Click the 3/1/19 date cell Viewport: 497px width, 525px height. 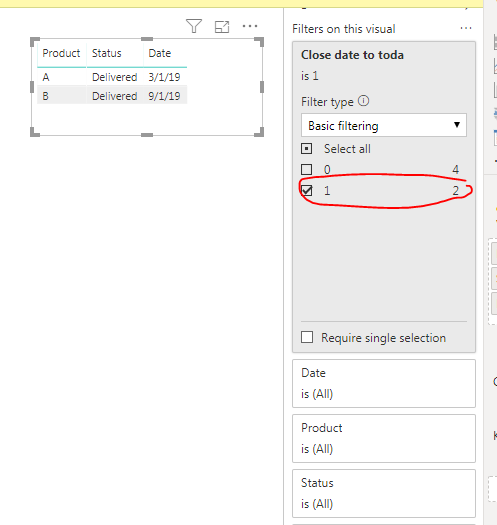164,77
